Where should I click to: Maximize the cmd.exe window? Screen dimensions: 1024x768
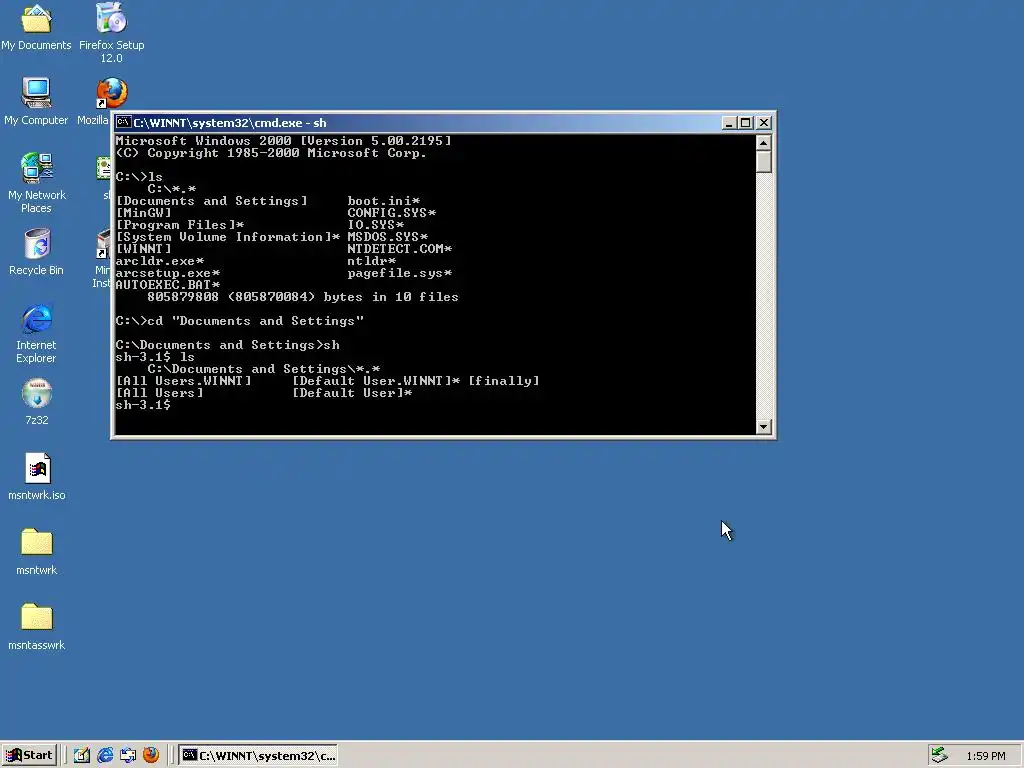click(745, 123)
